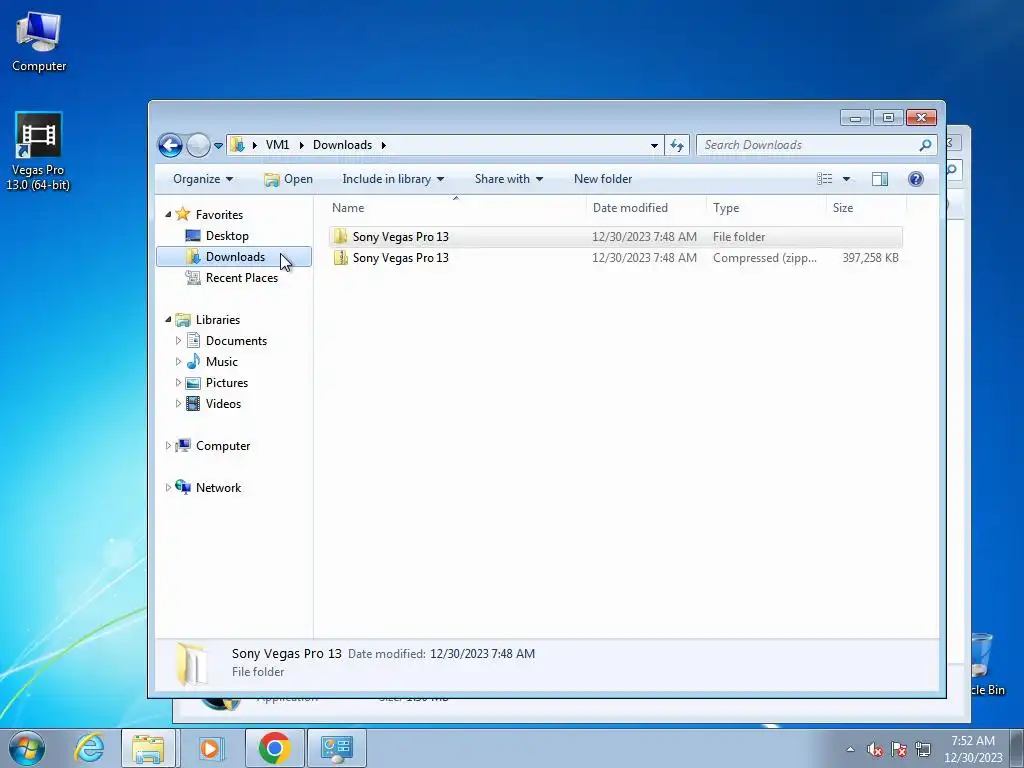Click the Forward navigation arrow
1024x768 pixels.
(198, 145)
